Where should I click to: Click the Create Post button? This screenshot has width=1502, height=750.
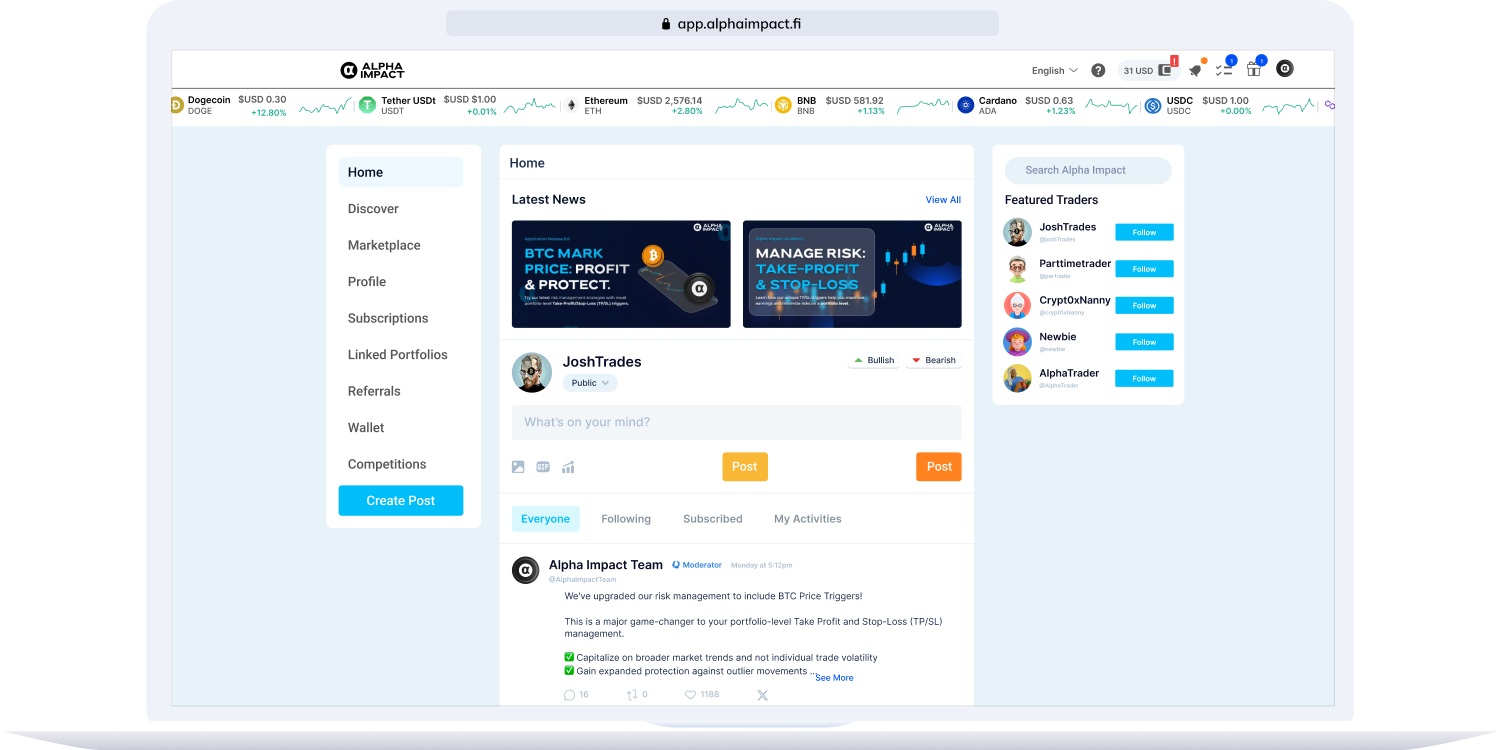tap(400, 501)
